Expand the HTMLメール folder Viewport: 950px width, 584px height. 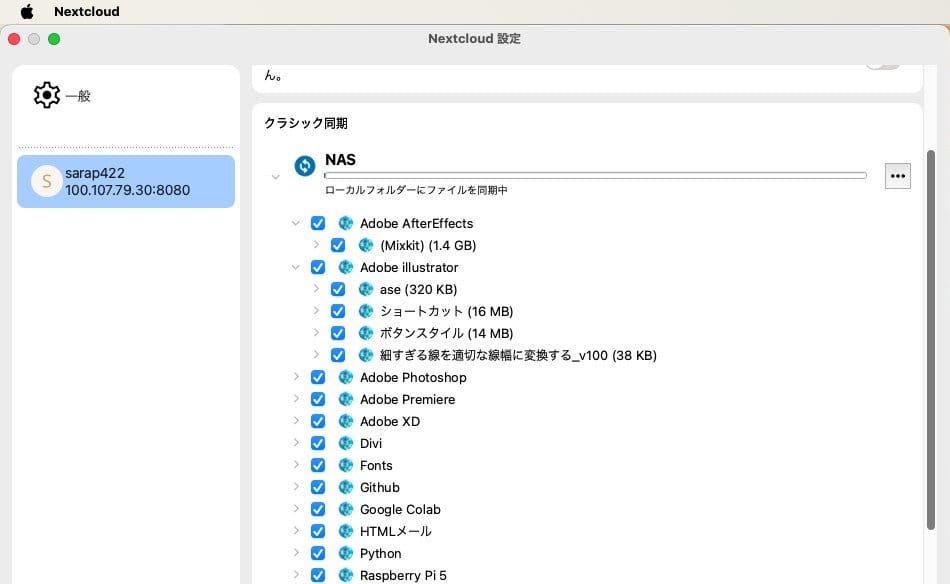point(296,531)
